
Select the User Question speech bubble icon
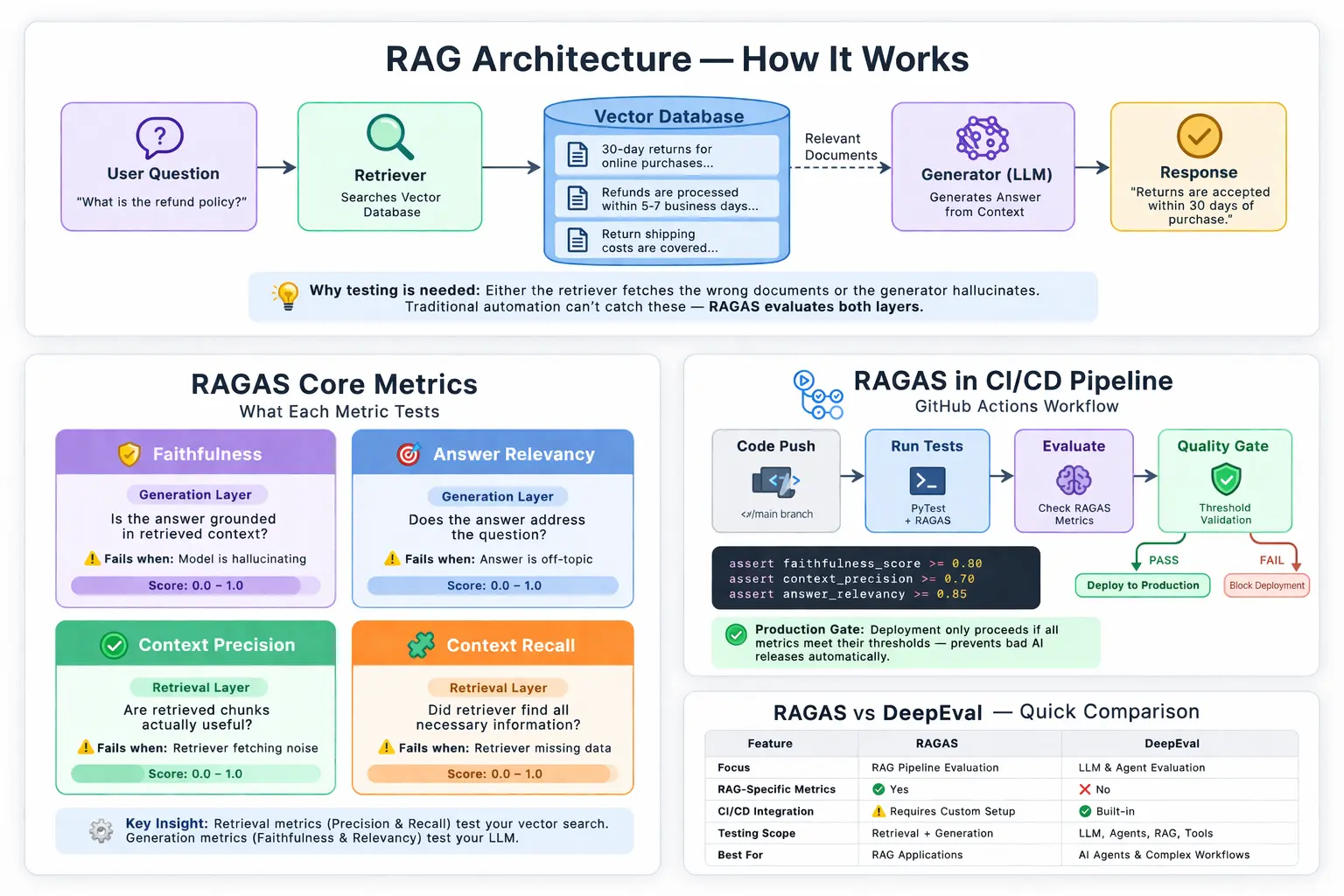click(161, 137)
